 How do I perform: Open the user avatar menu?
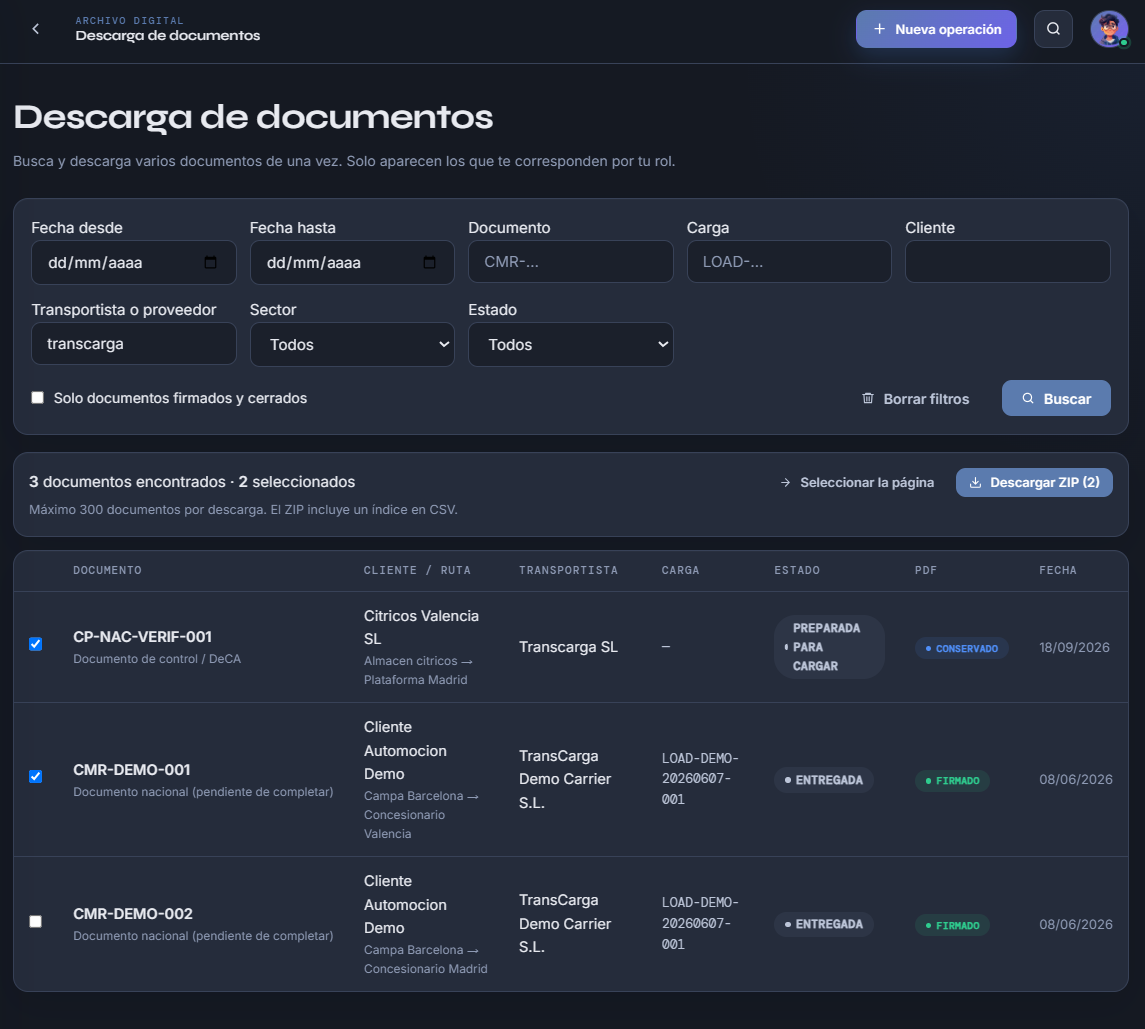click(x=1109, y=29)
